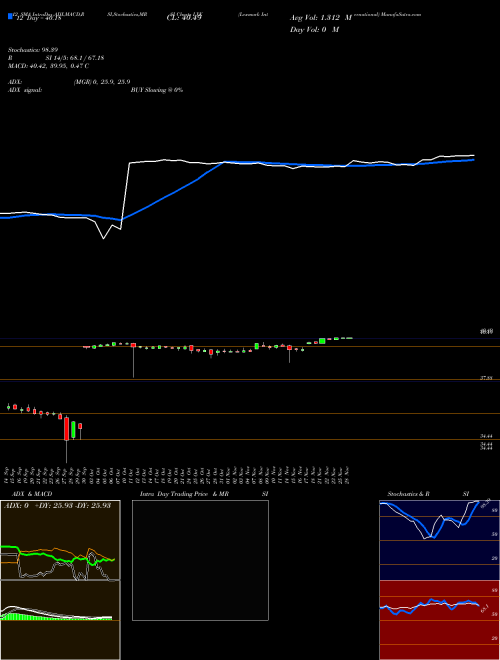Open the navy Stochastics chart panel
The width and height of the screenshot is (500, 660).
pyautogui.click(x=439, y=540)
